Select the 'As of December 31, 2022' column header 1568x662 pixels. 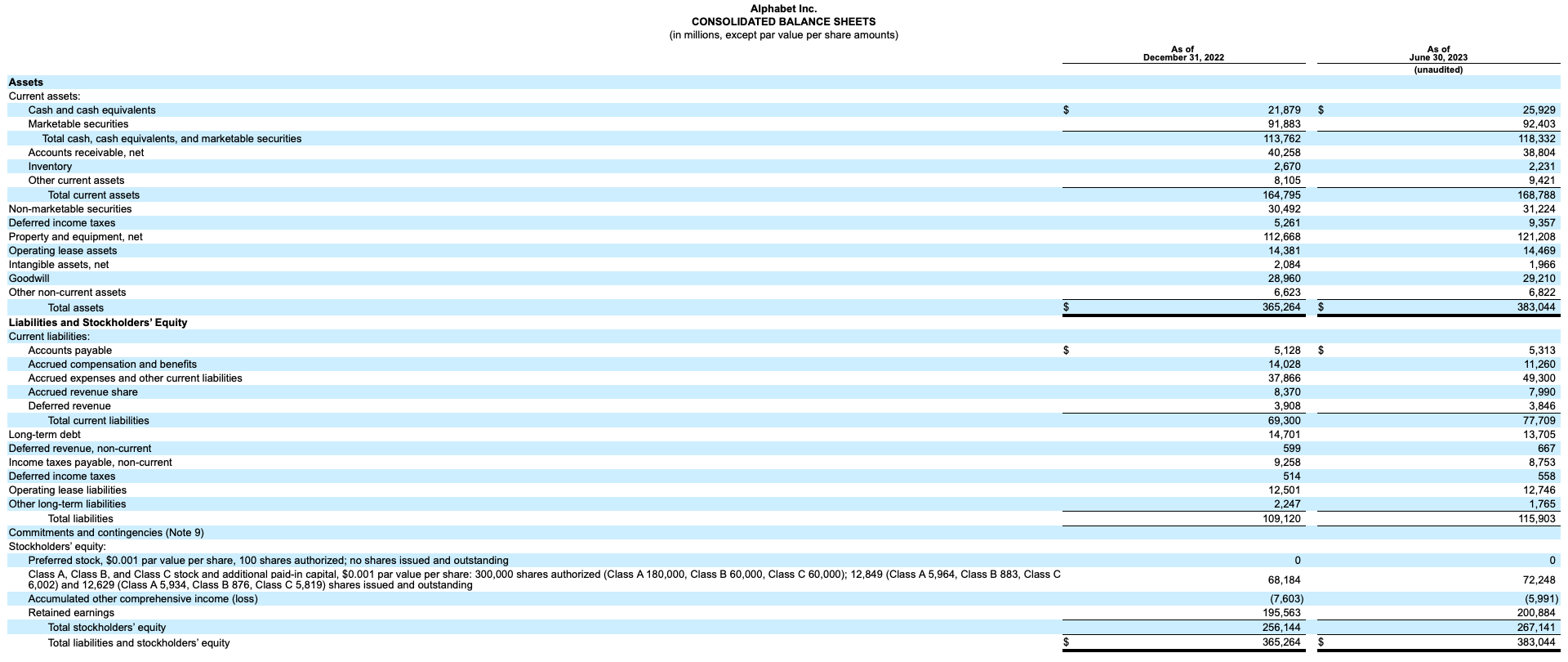click(x=1183, y=53)
